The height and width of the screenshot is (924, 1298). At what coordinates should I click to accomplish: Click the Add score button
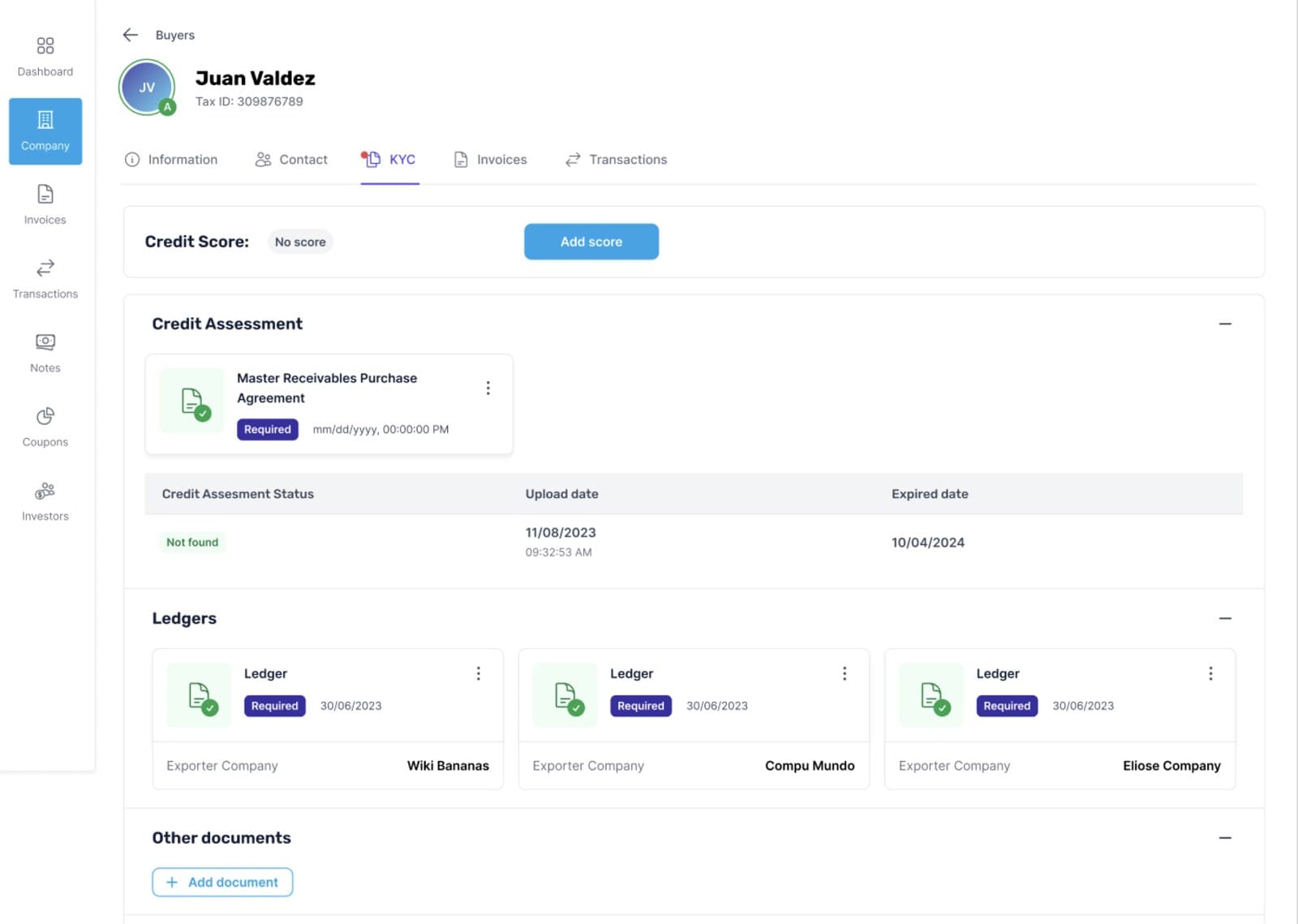pyautogui.click(x=591, y=242)
